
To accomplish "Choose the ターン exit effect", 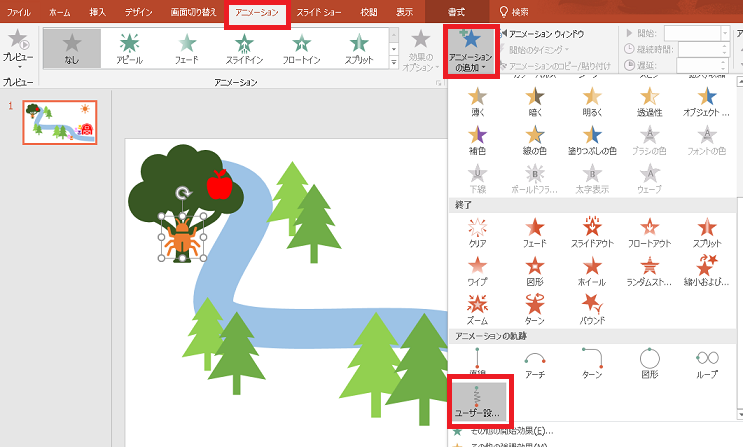I will coord(535,310).
